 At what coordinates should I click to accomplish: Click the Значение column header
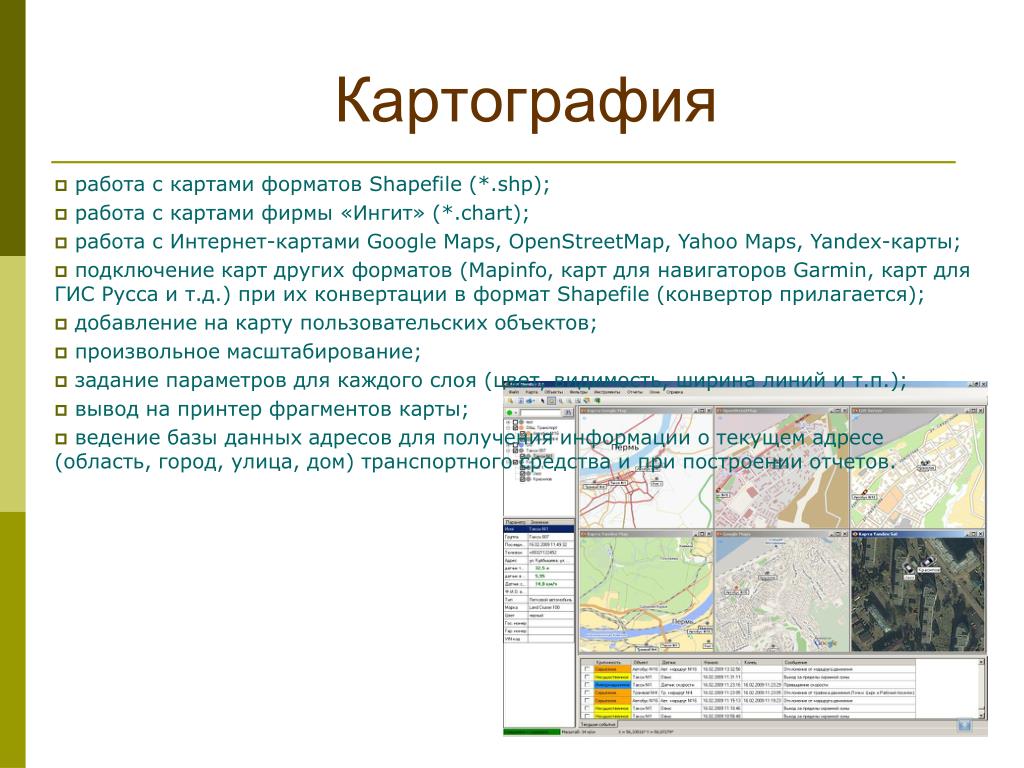(551, 522)
